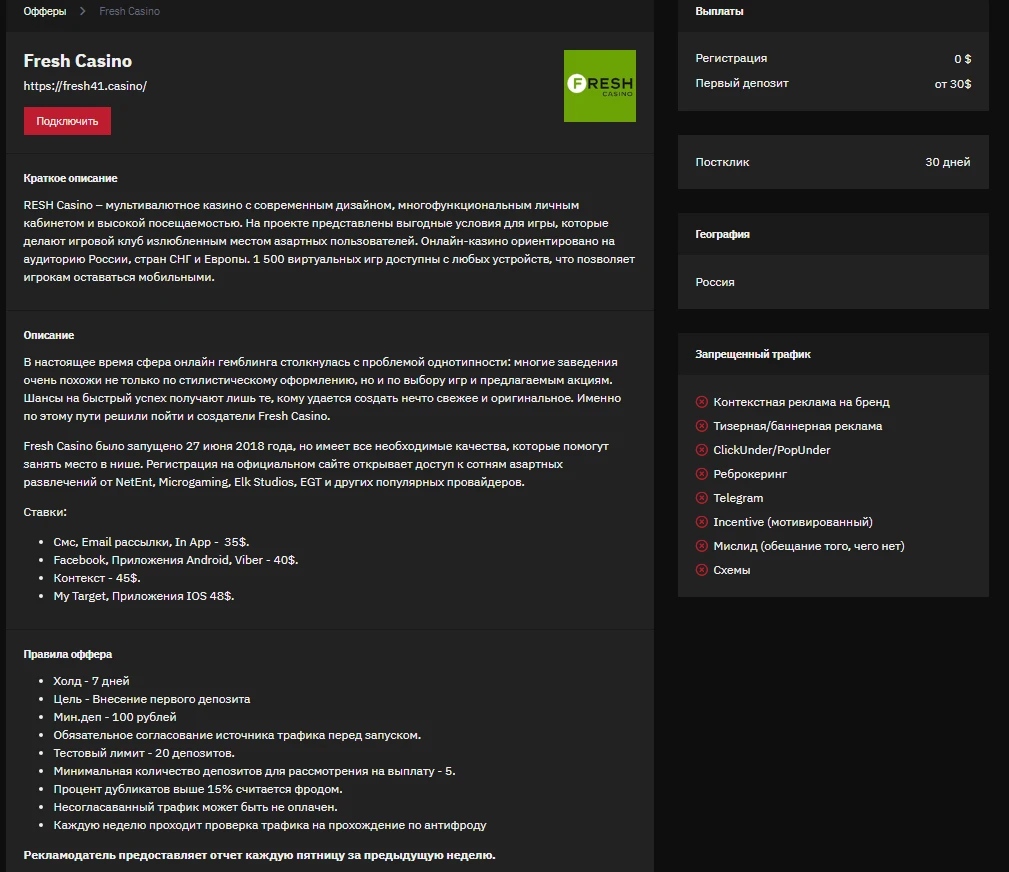Click the Fresh Casino breadcrumb item
Viewport: 1009px width, 872px height.
(129, 11)
